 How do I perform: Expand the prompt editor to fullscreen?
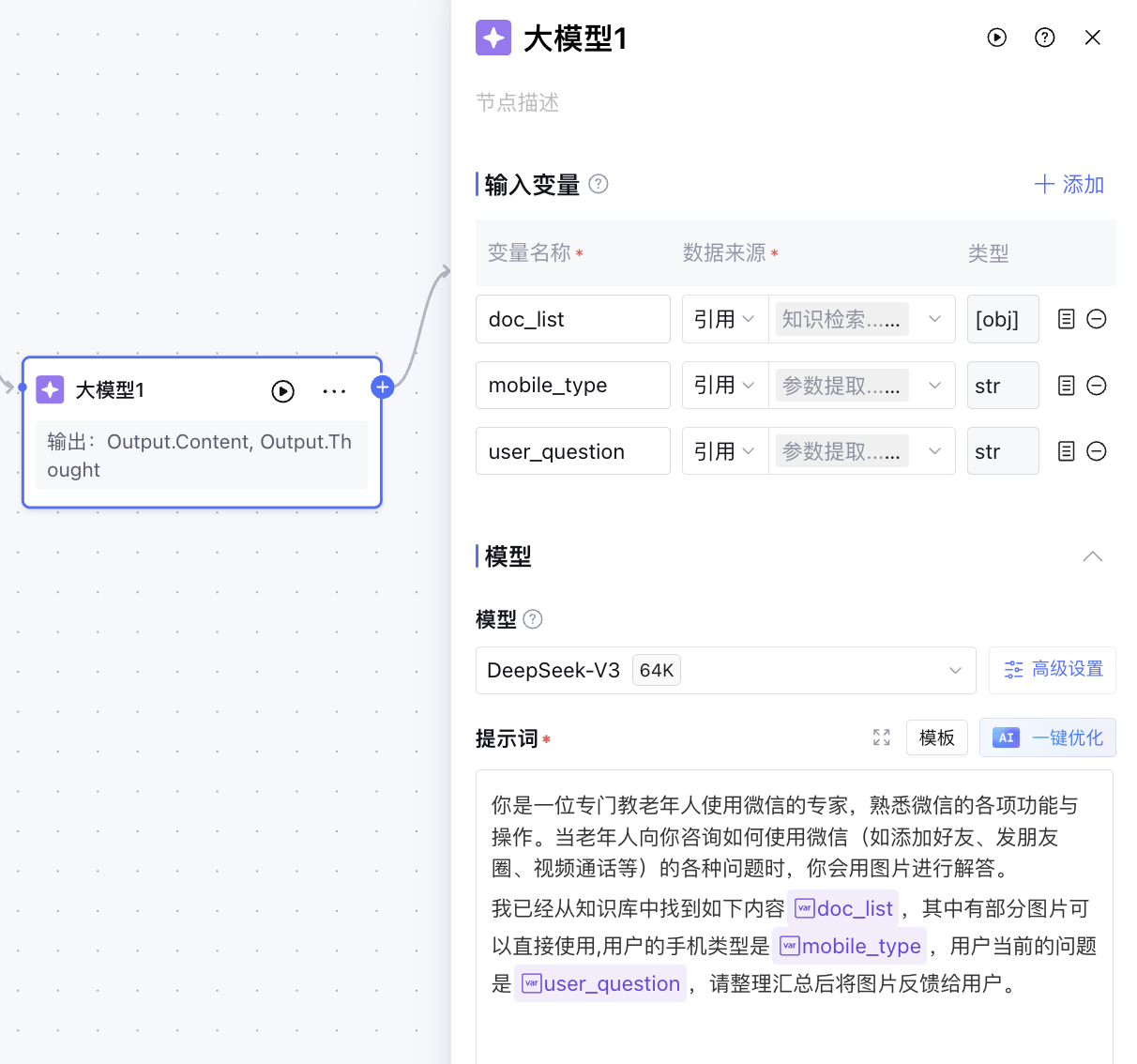click(881, 737)
